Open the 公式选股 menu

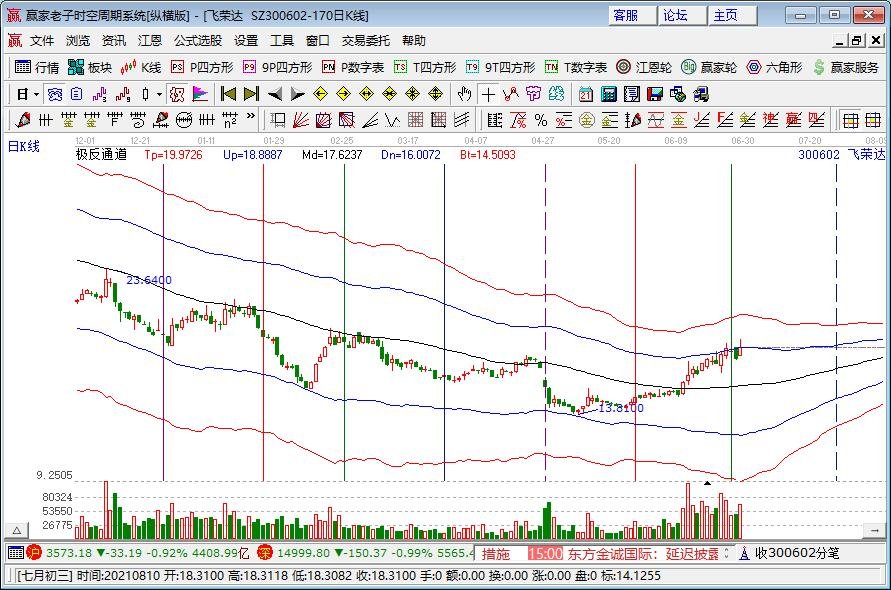tap(198, 41)
